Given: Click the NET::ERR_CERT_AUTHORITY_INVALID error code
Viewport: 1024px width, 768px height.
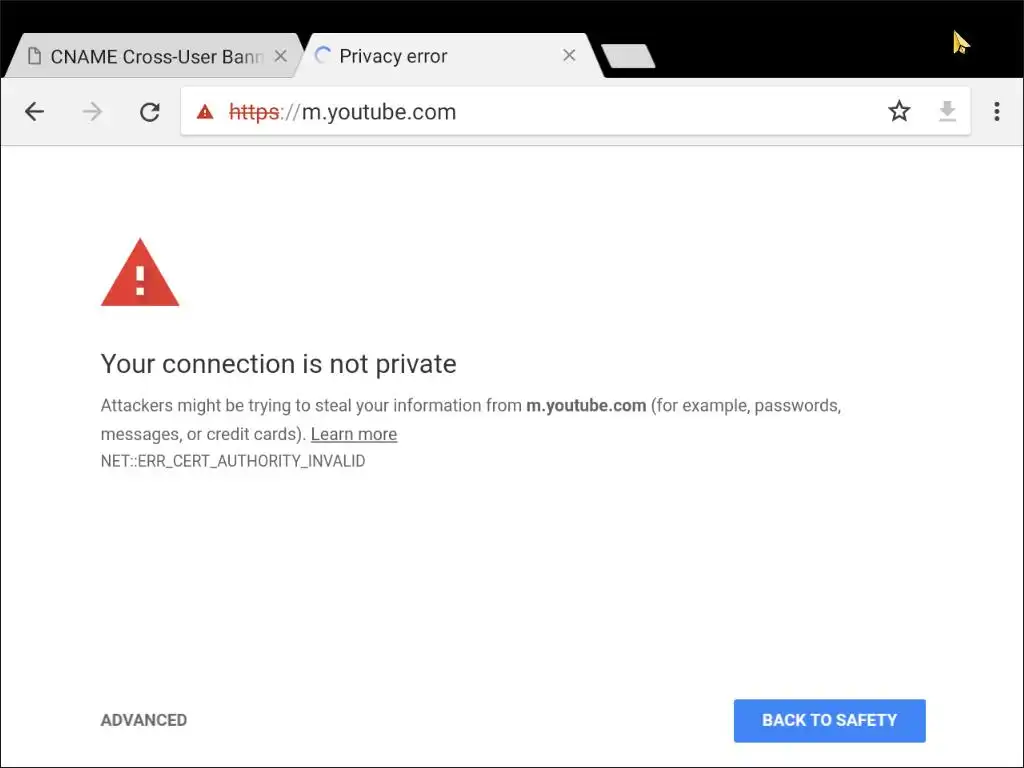Looking at the screenshot, I should 233,461.
